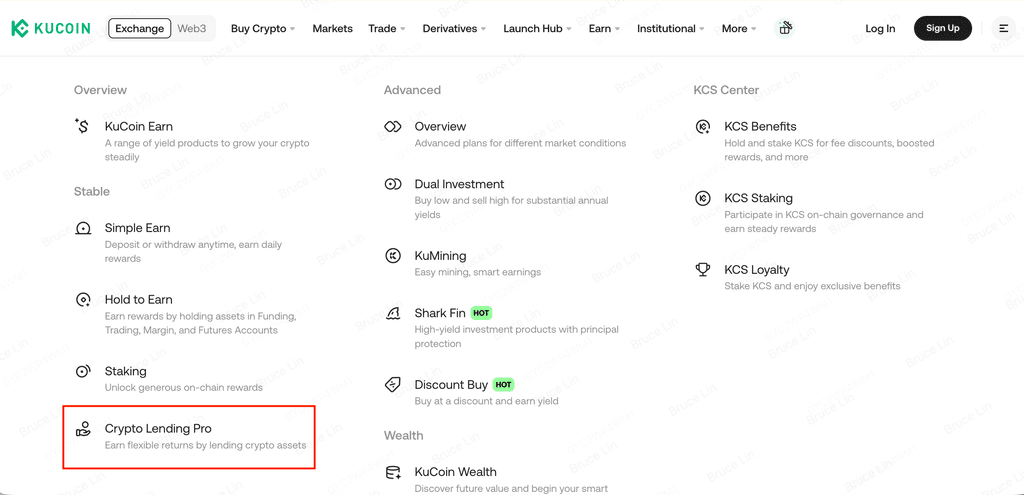The image size is (1024, 495).
Task: Expand the Trade dropdown
Action: click(x=387, y=29)
